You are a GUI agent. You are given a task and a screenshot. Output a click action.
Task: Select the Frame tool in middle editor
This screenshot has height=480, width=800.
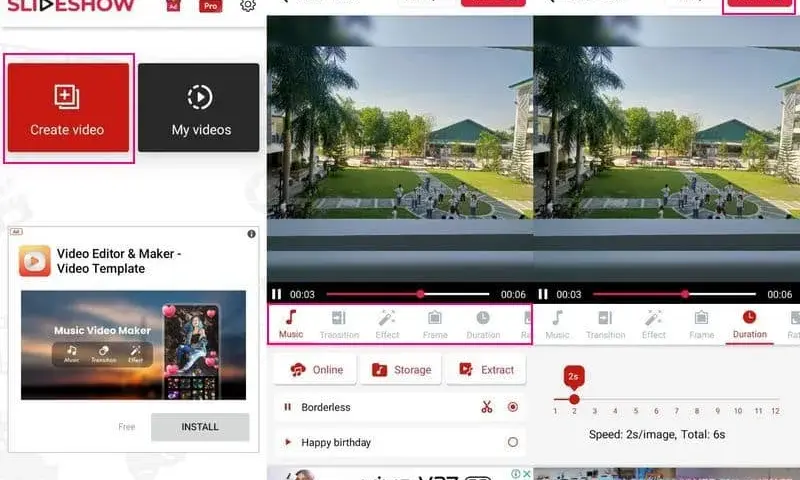click(435, 324)
